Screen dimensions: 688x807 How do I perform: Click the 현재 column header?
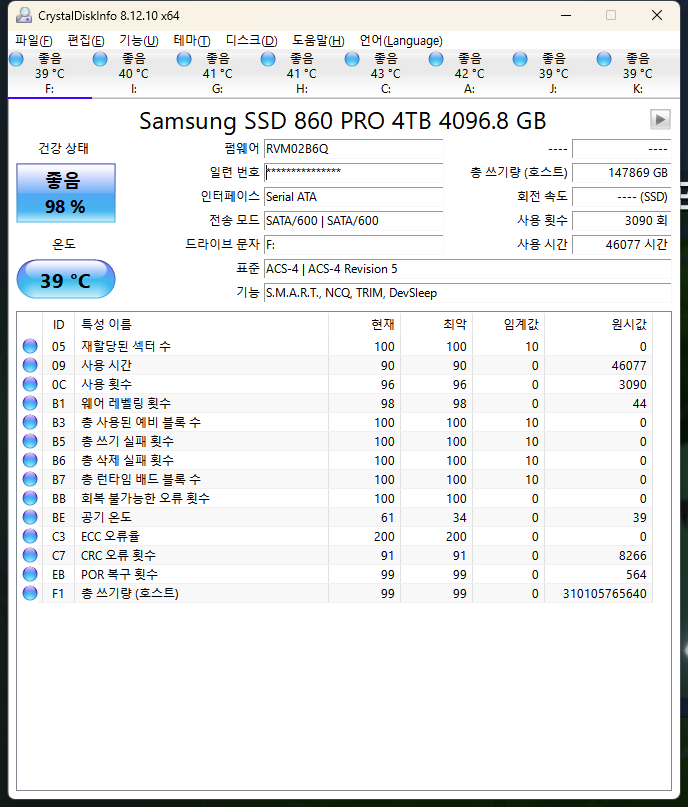(x=365, y=324)
